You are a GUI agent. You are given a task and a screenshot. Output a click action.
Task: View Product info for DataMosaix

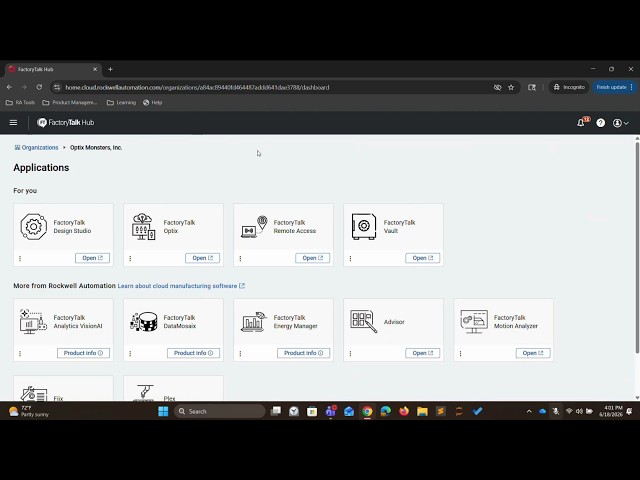[x=193, y=353]
